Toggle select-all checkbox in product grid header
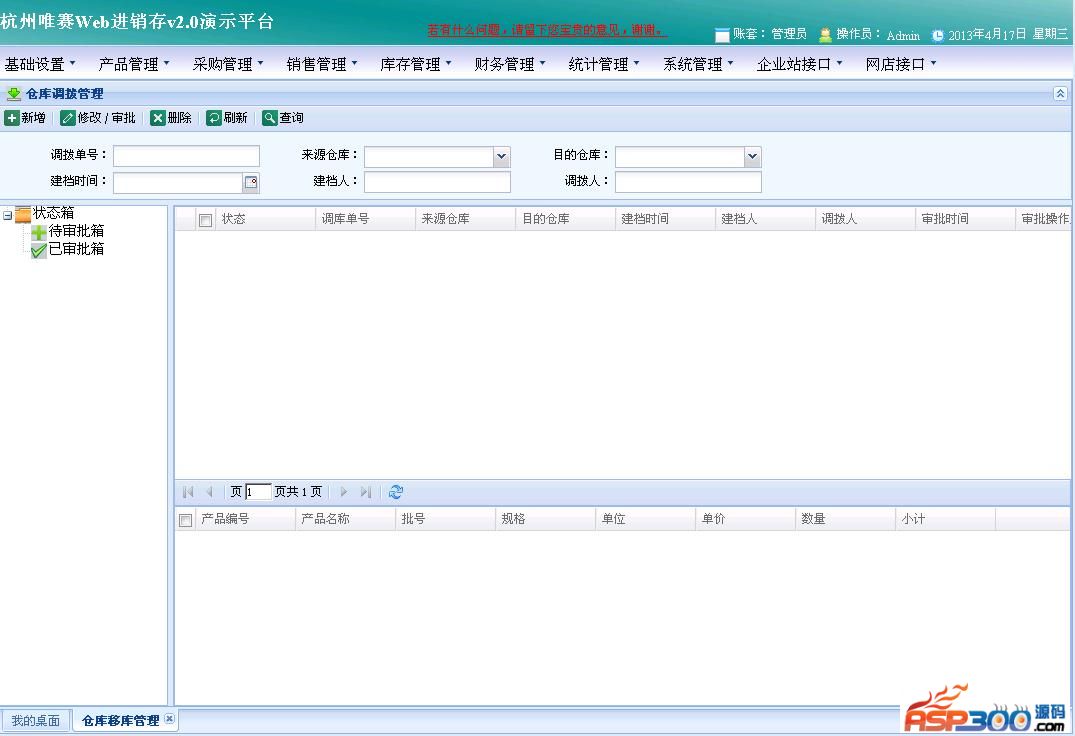This screenshot has height=736, width=1075. pos(185,520)
